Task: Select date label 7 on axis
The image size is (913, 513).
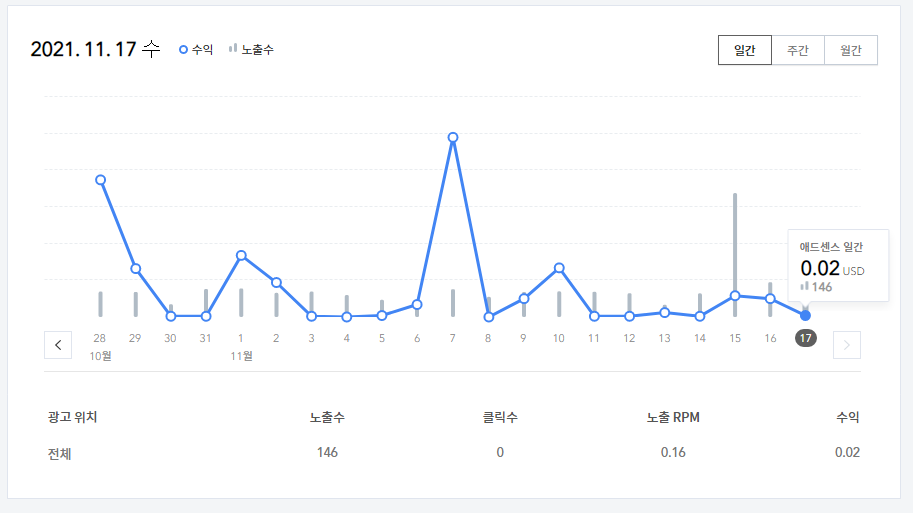Action: pos(452,338)
